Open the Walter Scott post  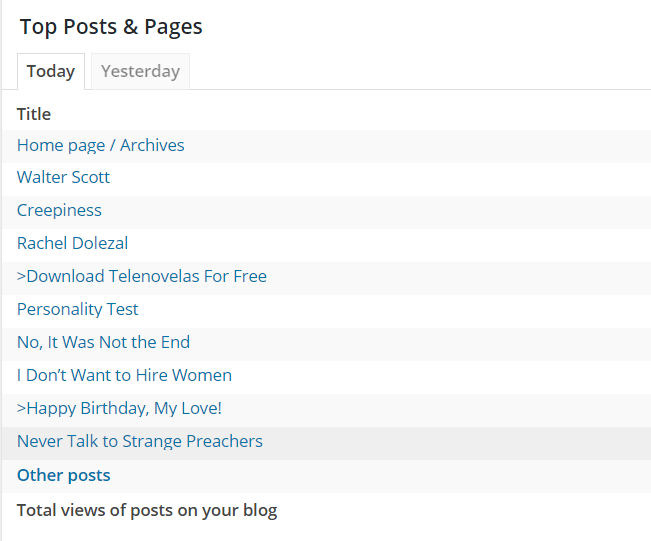tap(63, 177)
